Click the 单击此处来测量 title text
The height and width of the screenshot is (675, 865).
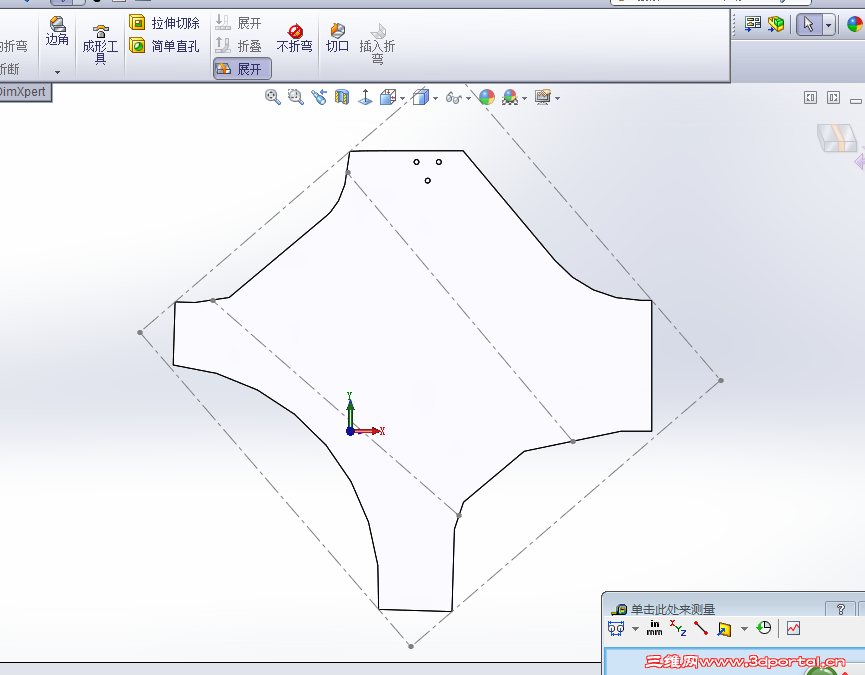[x=672, y=609]
